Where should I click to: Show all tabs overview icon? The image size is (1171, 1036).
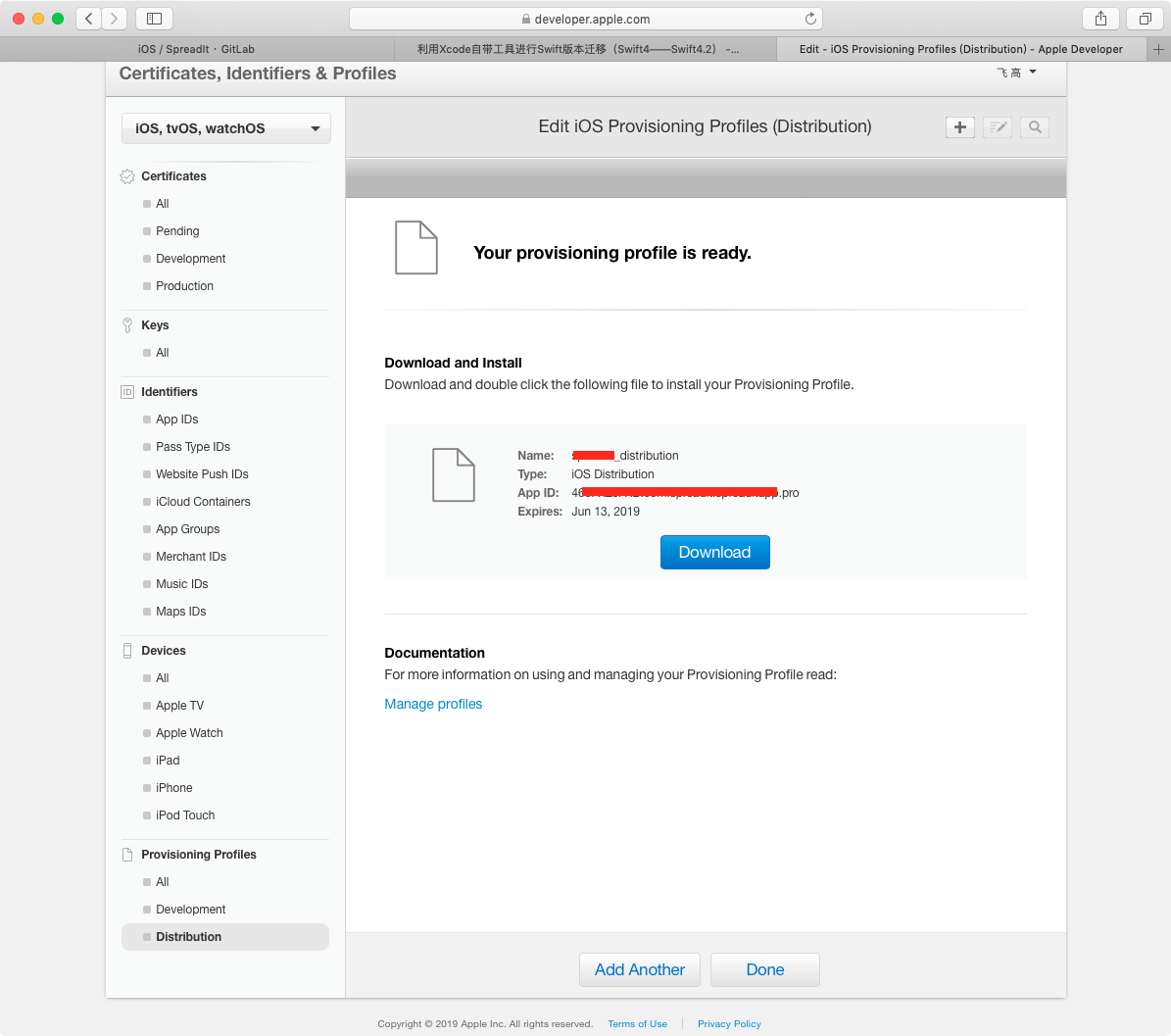tap(1144, 19)
